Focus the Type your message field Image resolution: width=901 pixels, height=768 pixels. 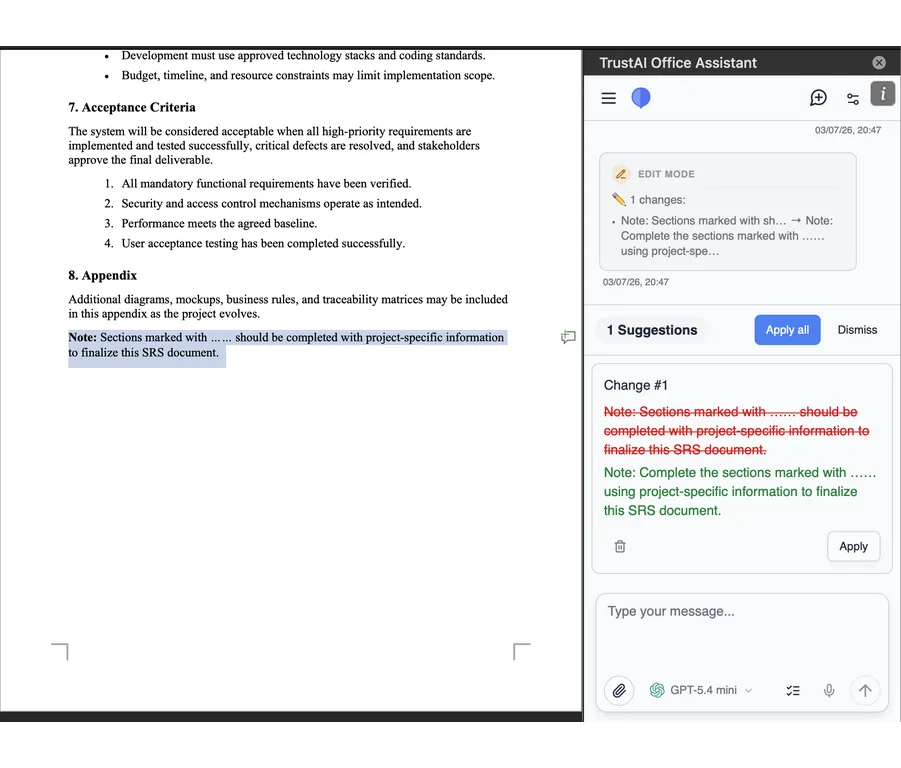(741, 632)
